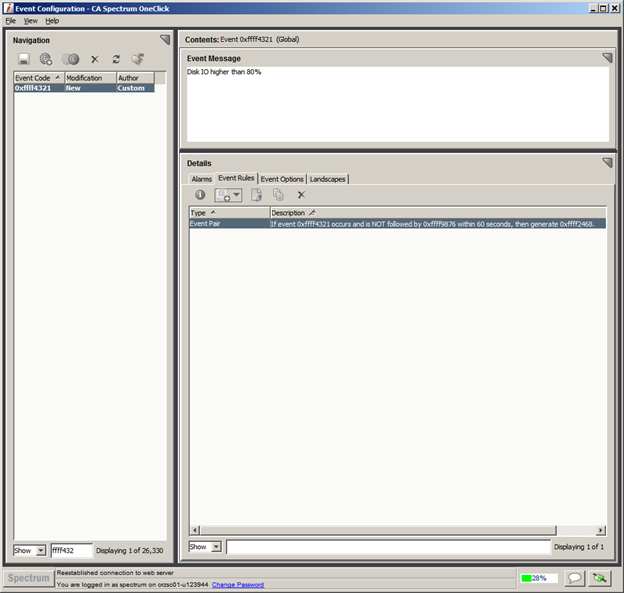
Task: Select the Event Pair type cell
Action: click(229, 224)
